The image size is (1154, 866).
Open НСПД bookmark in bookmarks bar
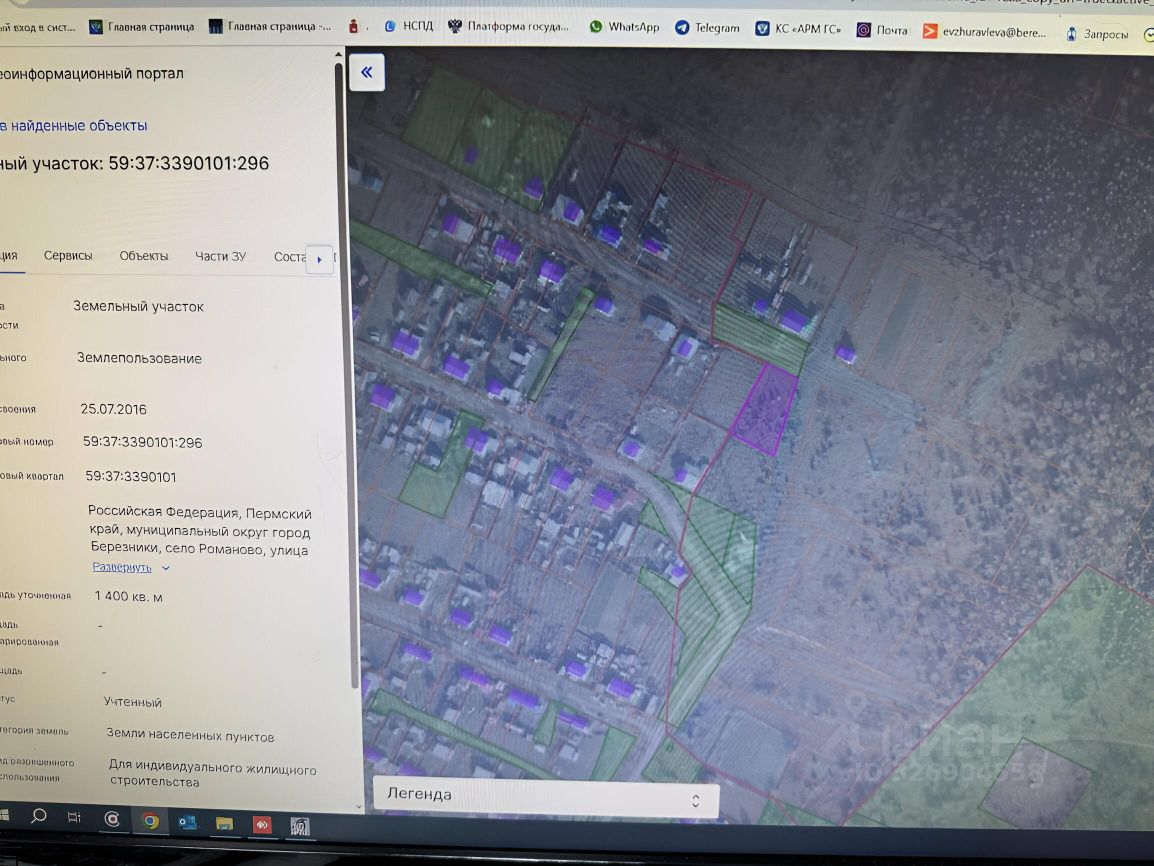409,26
